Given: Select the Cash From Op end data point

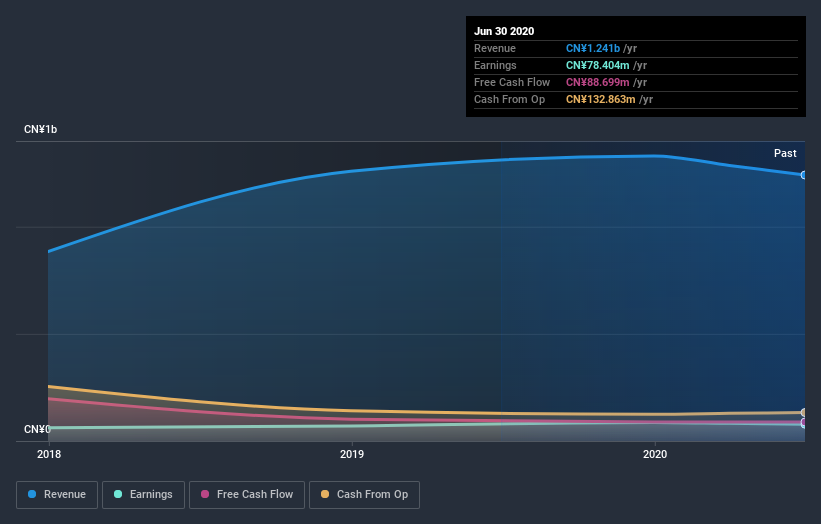Looking at the screenshot, I should click(804, 412).
